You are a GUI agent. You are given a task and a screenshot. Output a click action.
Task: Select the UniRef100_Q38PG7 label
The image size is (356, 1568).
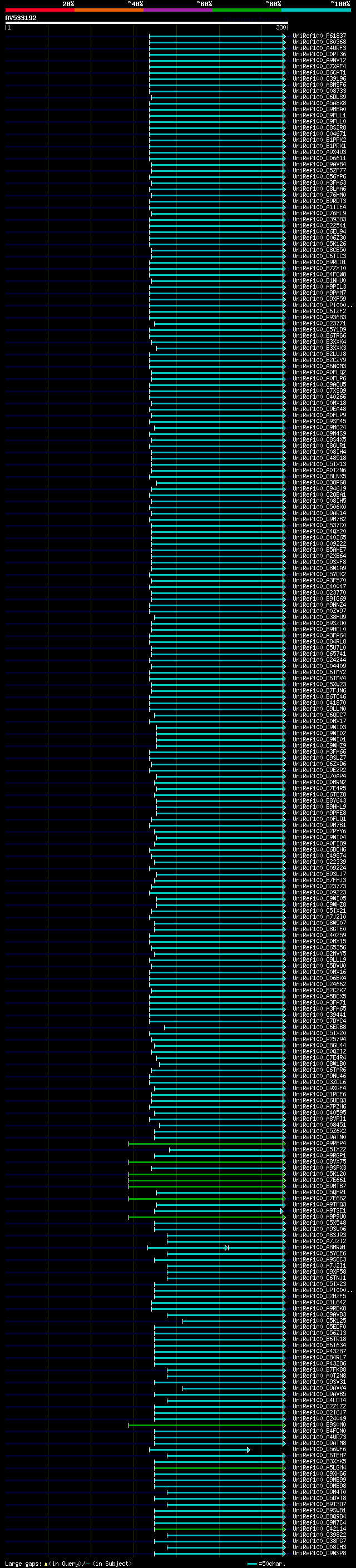coord(319,1541)
